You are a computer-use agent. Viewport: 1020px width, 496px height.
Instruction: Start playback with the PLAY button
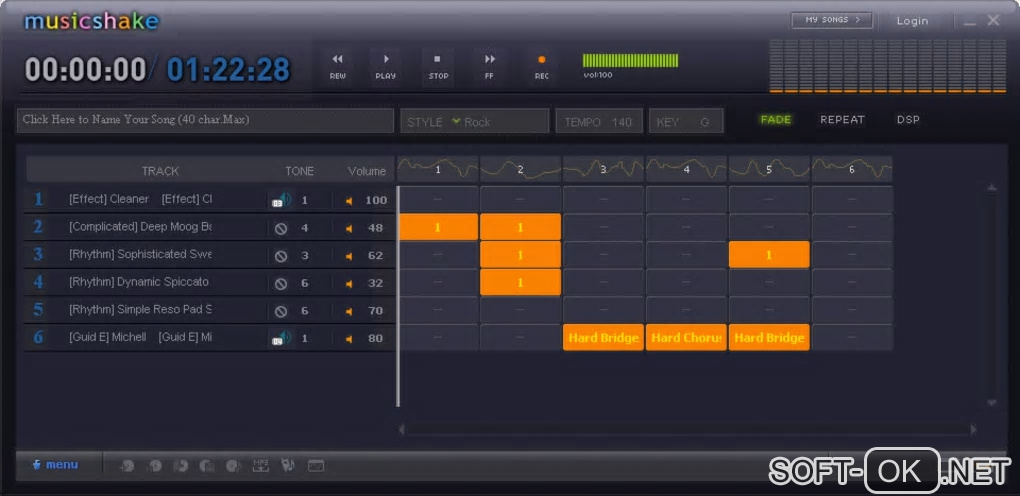coord(386,67)
